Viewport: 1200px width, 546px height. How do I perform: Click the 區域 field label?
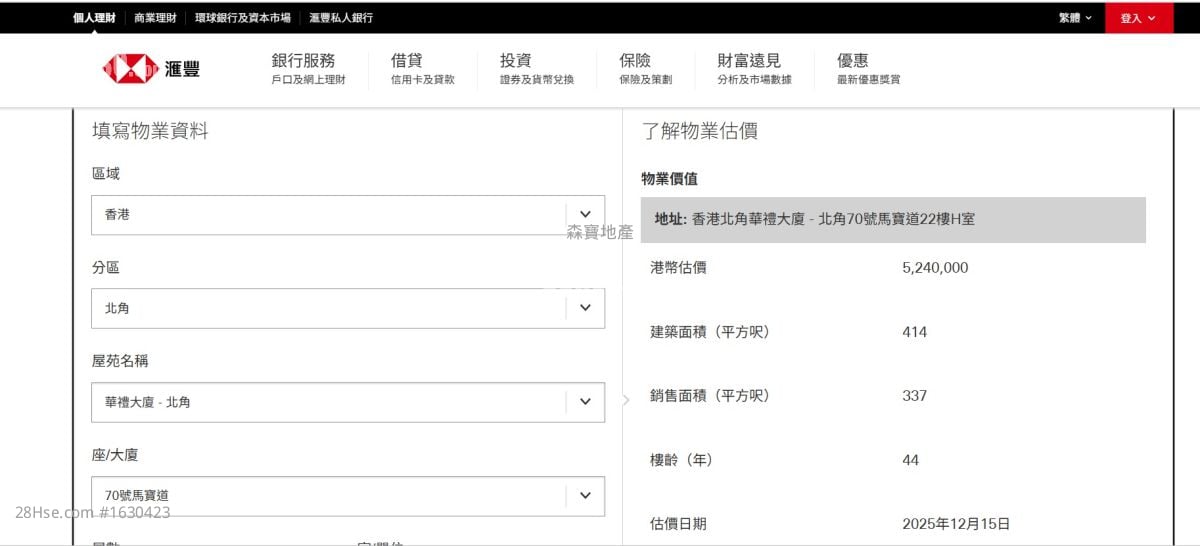(x=106, y=174)
